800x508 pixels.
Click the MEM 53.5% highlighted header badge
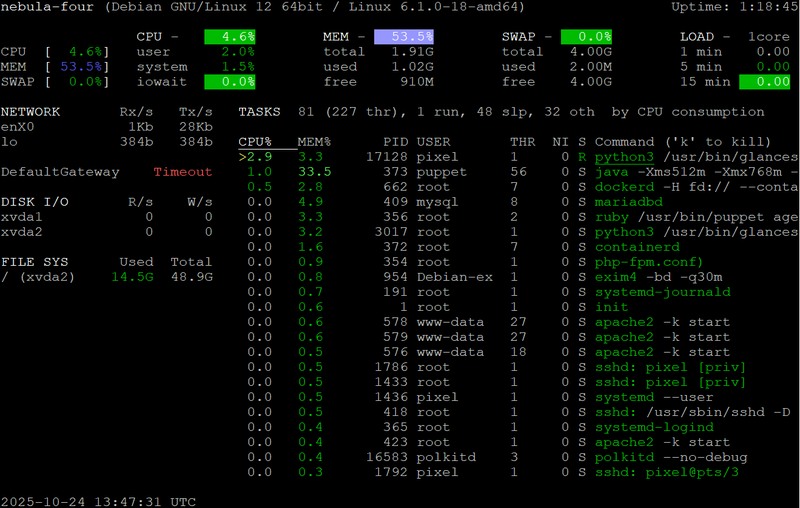point(404,37)
